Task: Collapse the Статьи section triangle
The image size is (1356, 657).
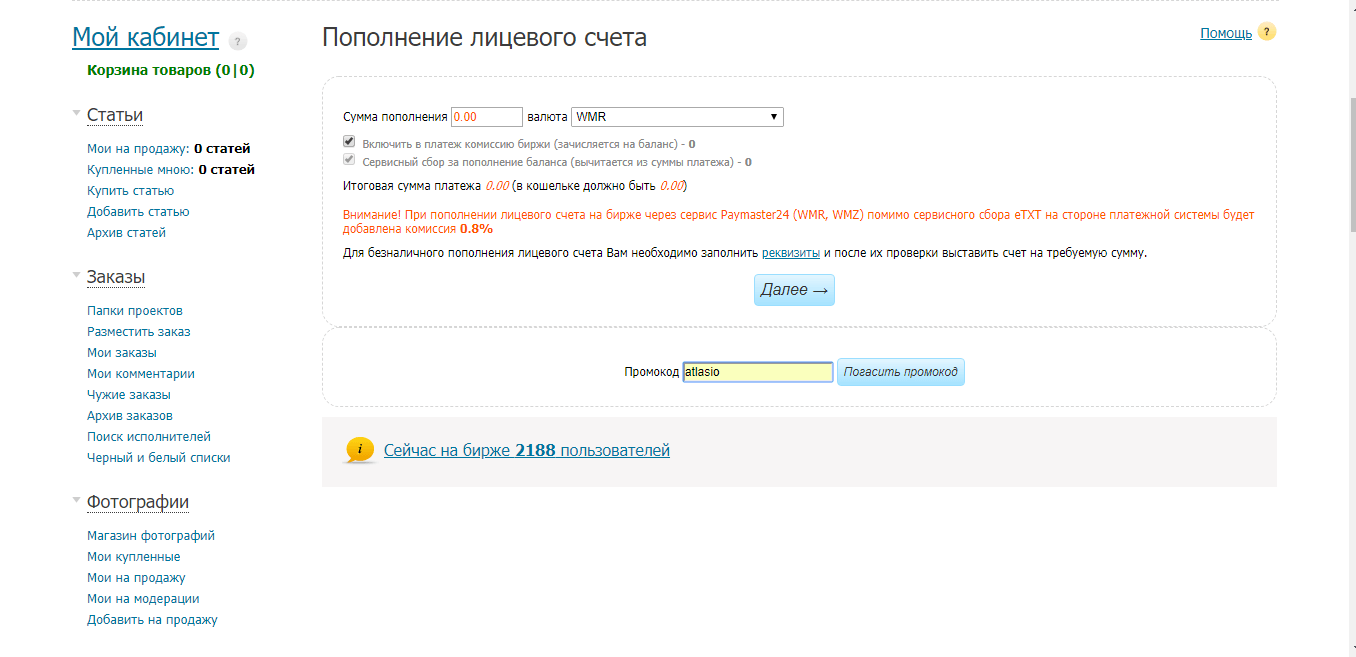Action: coord(76,114)
